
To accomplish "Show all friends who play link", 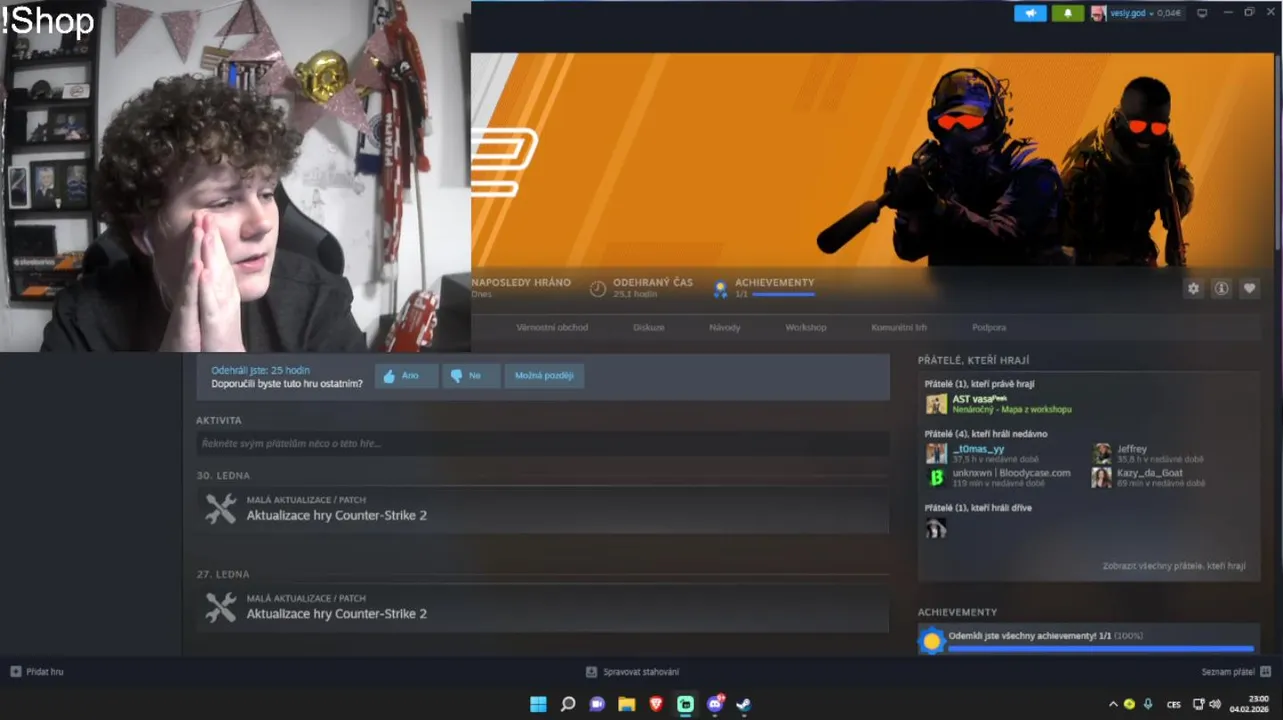I will (x=1174, y=566).
